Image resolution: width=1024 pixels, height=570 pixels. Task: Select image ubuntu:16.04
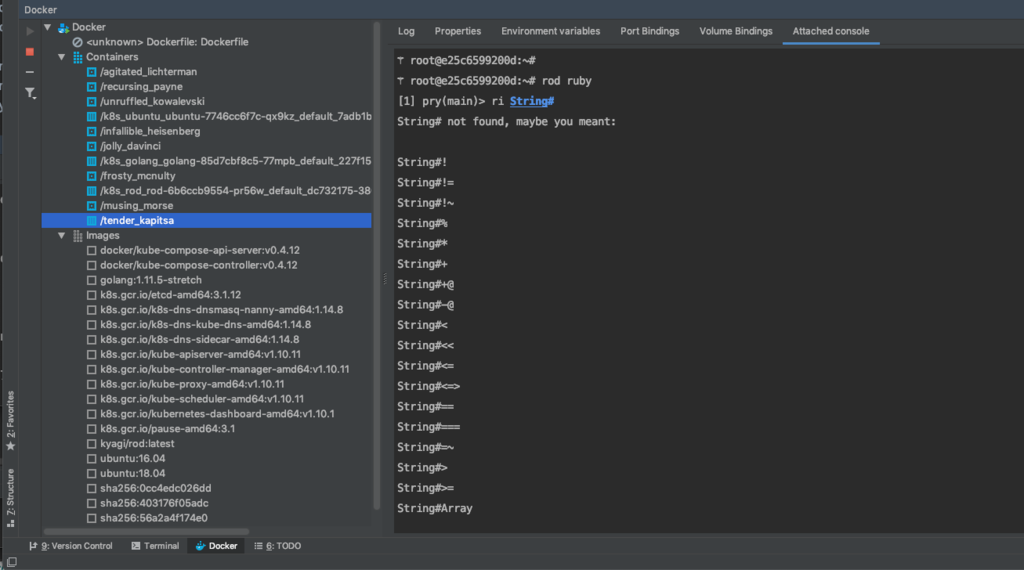click(x=133, y=459)
